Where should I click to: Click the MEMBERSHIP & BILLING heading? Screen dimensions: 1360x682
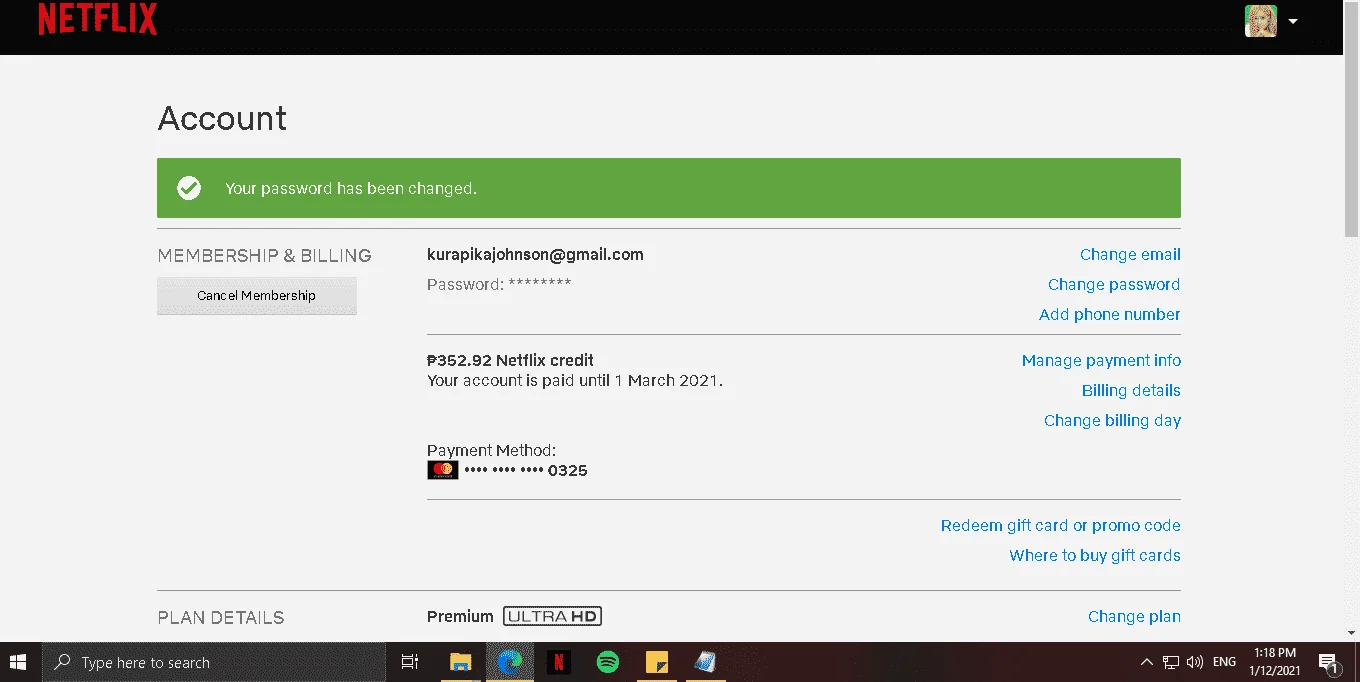(265, 256)
